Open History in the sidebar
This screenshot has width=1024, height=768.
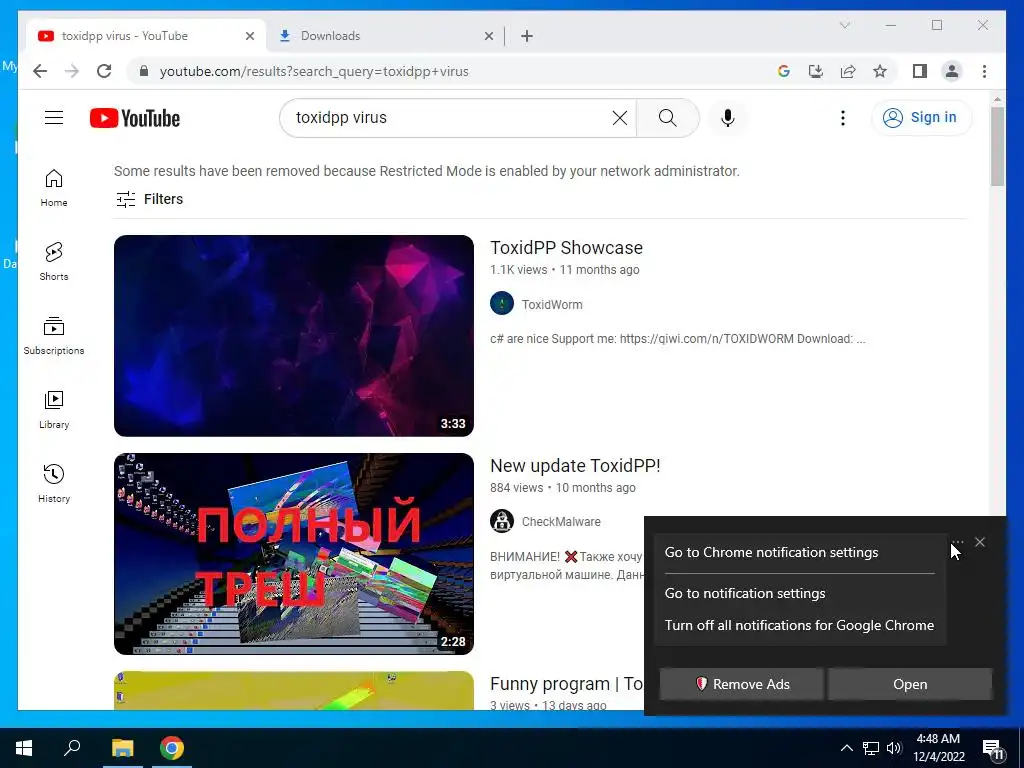tap(54, 483)
